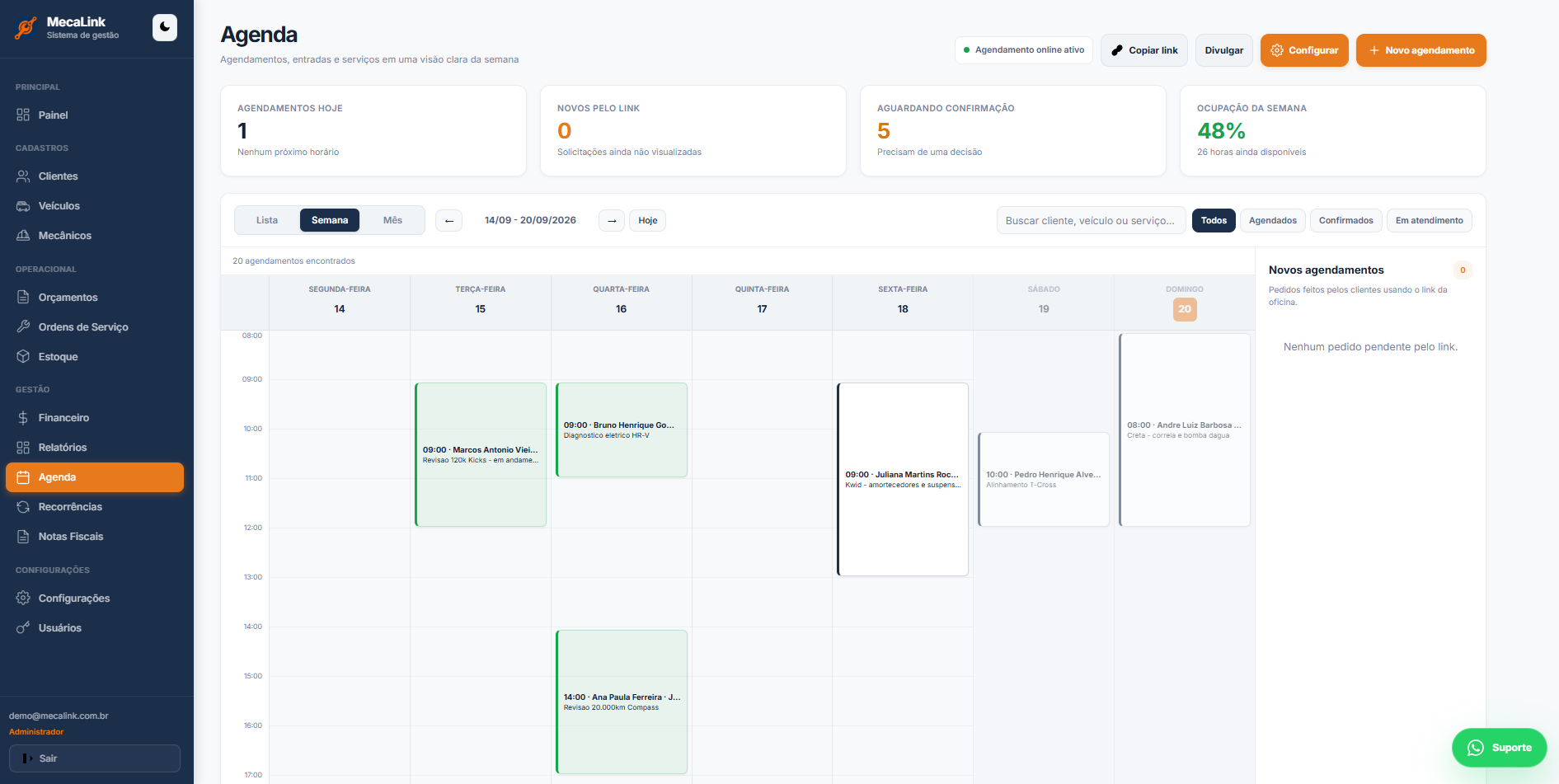The height and width of the screenshot is (784, 1559).
Task: Open Veículos in sidebar
Action: point(95,206)
